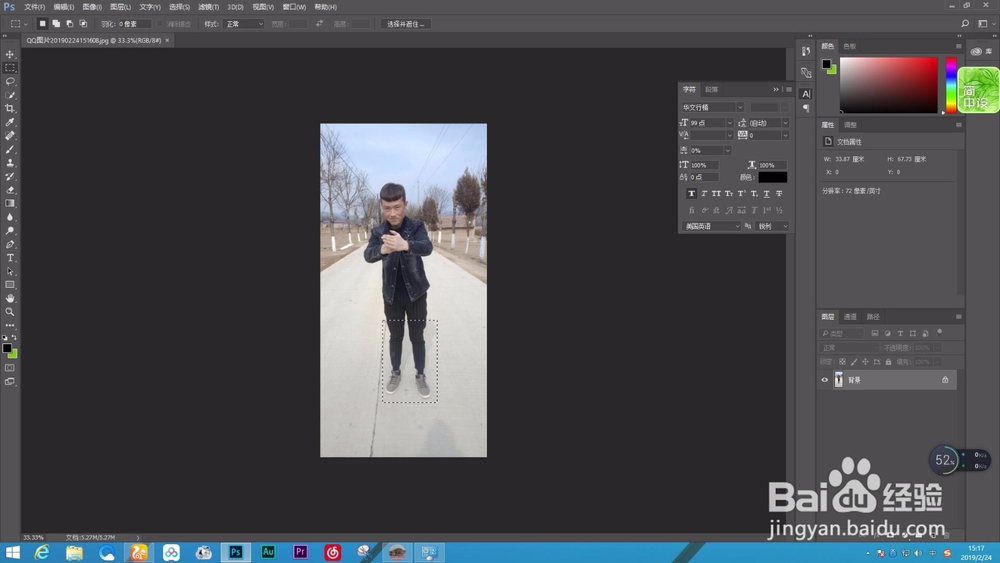Switch to the 路径 Paths tab

point(873,317)
